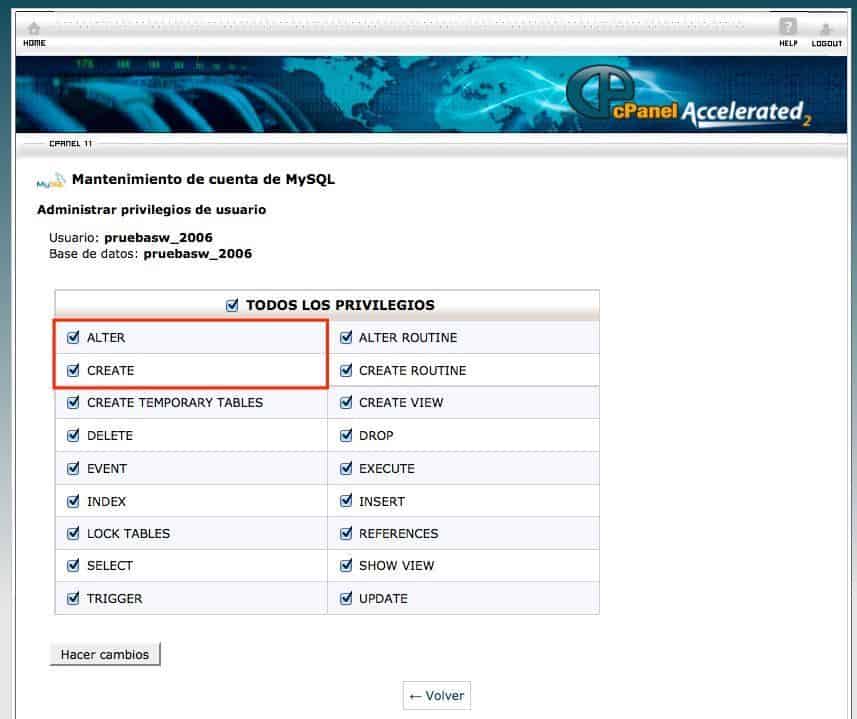Toggle the ALTER ROUTINE checkbox

point(345,337)
